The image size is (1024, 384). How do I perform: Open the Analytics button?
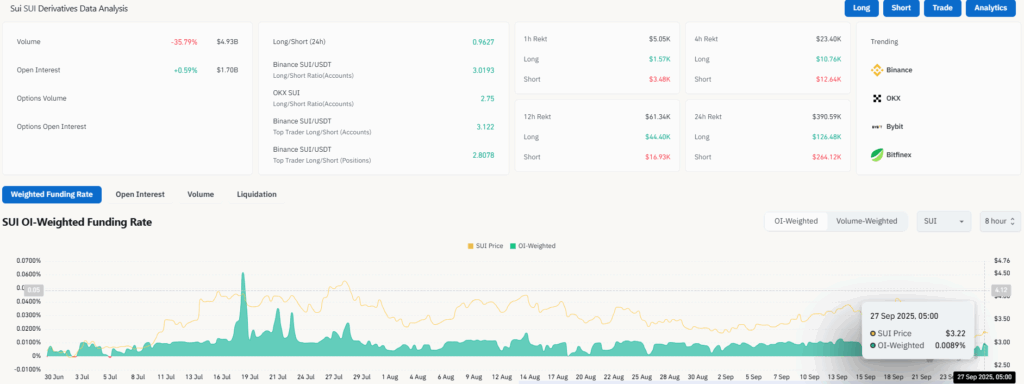[x=990, y=8]
